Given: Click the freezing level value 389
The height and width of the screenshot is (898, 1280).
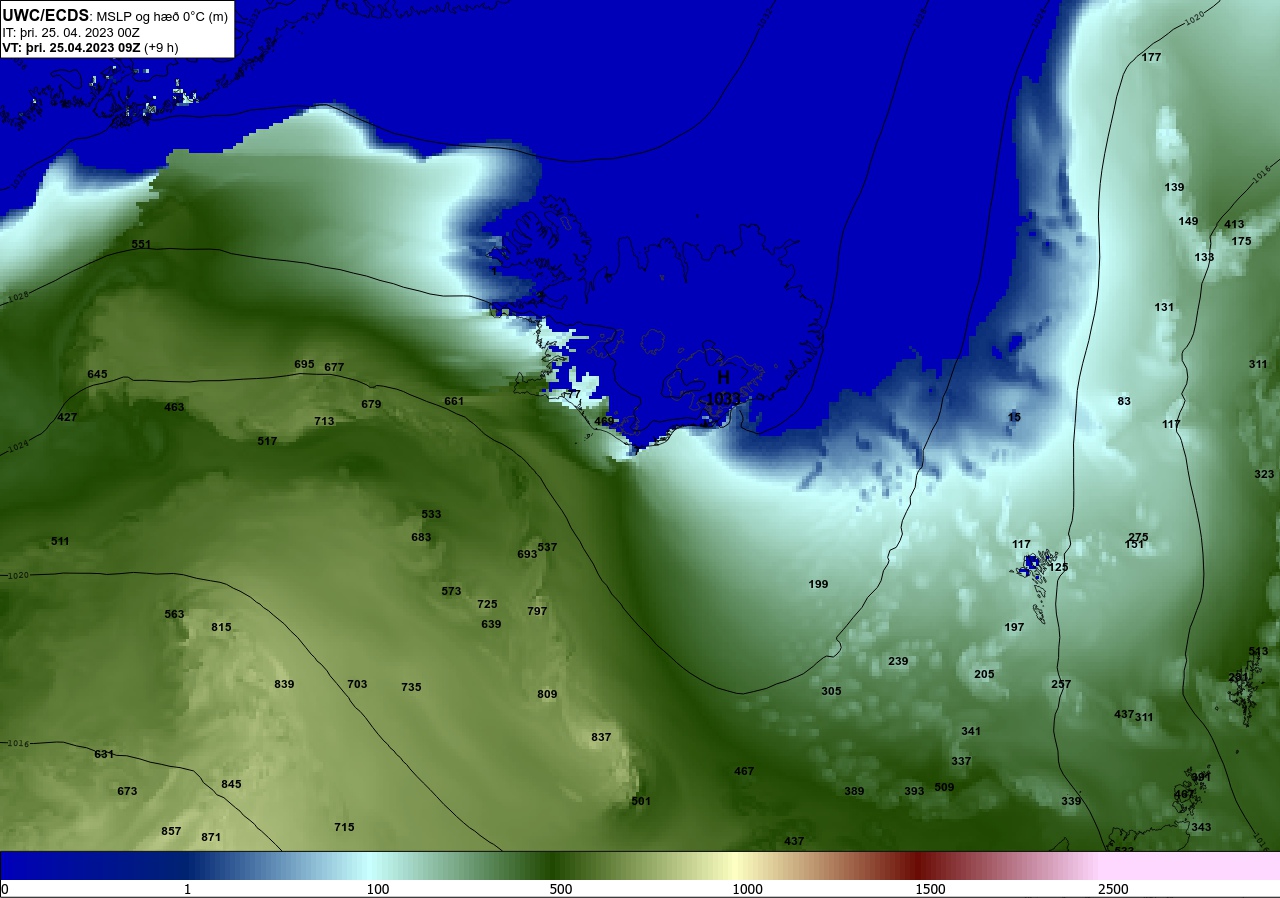Looking at the screenshot, I should [854, 791].
